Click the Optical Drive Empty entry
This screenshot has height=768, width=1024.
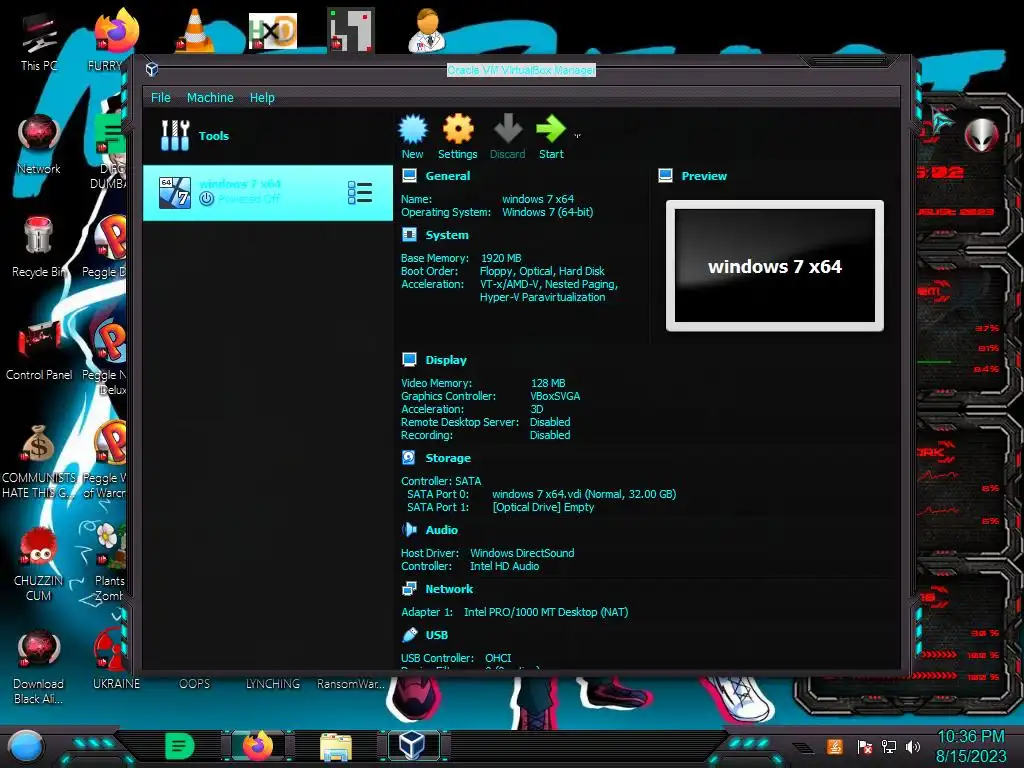(543, 507)
